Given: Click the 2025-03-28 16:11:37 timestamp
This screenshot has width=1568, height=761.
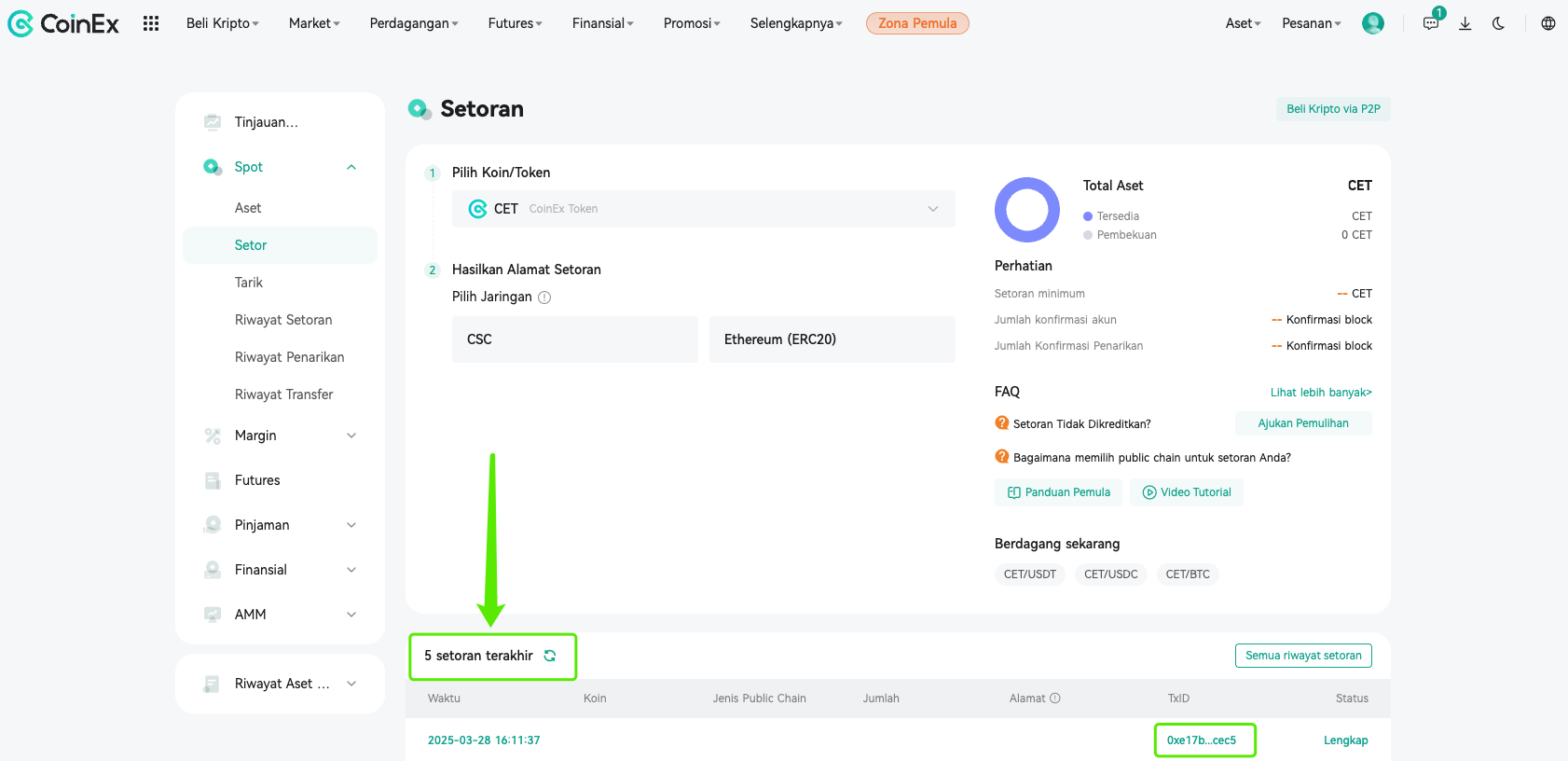Looking at the screenshot, I should (484, 740).
